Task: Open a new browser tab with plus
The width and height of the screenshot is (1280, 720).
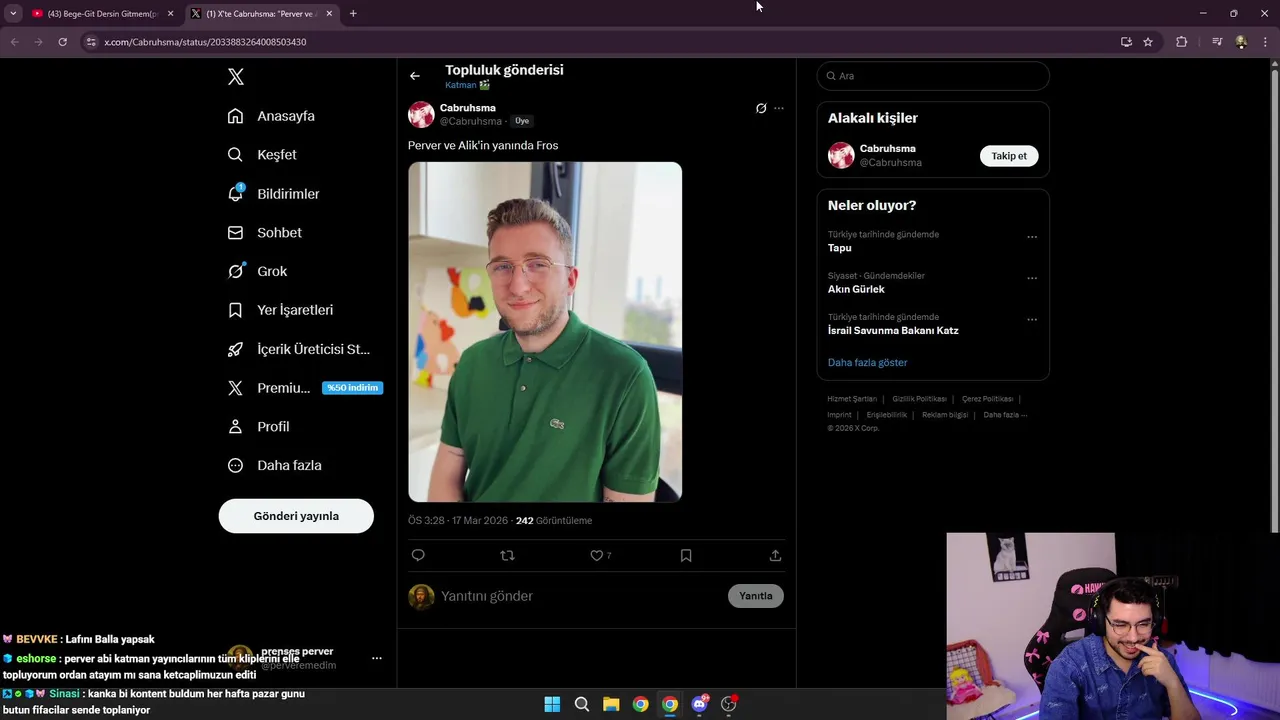Action: 353,13
